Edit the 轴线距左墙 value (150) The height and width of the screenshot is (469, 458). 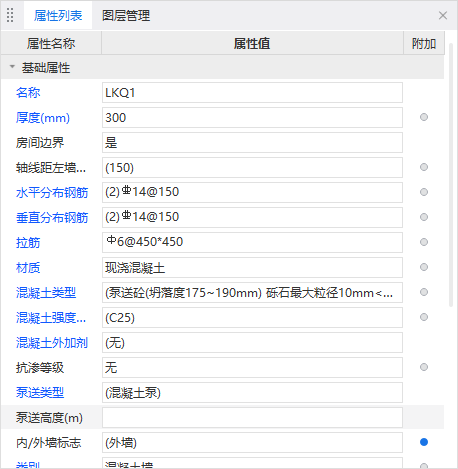click(252, 168)
